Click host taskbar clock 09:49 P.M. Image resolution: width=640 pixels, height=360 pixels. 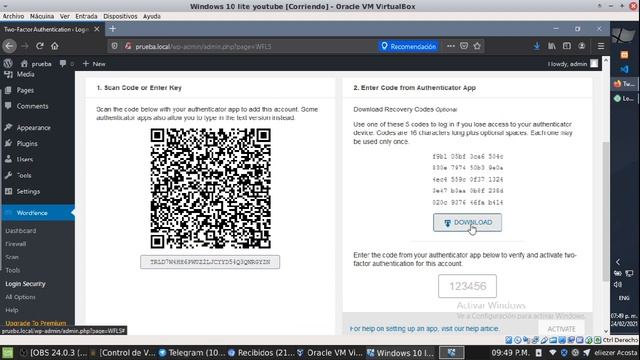click(x=510, y=353)
